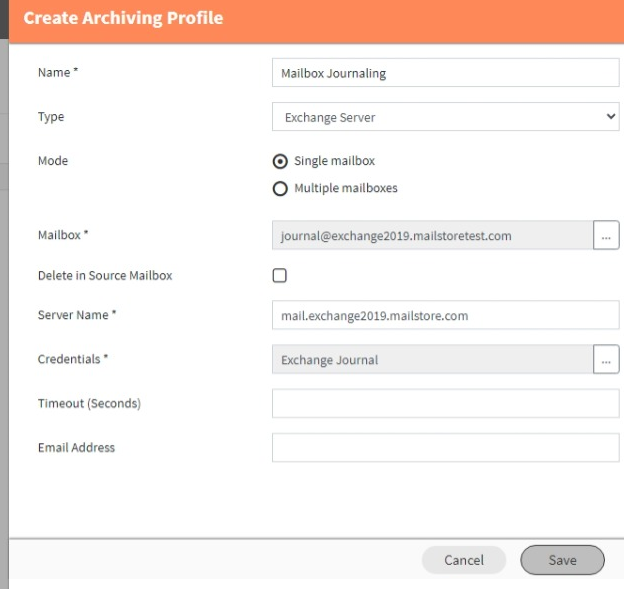The width and height of the screenshot is (624, 589).
Task: Click the Email Address input field
Action: coord(445,448)
